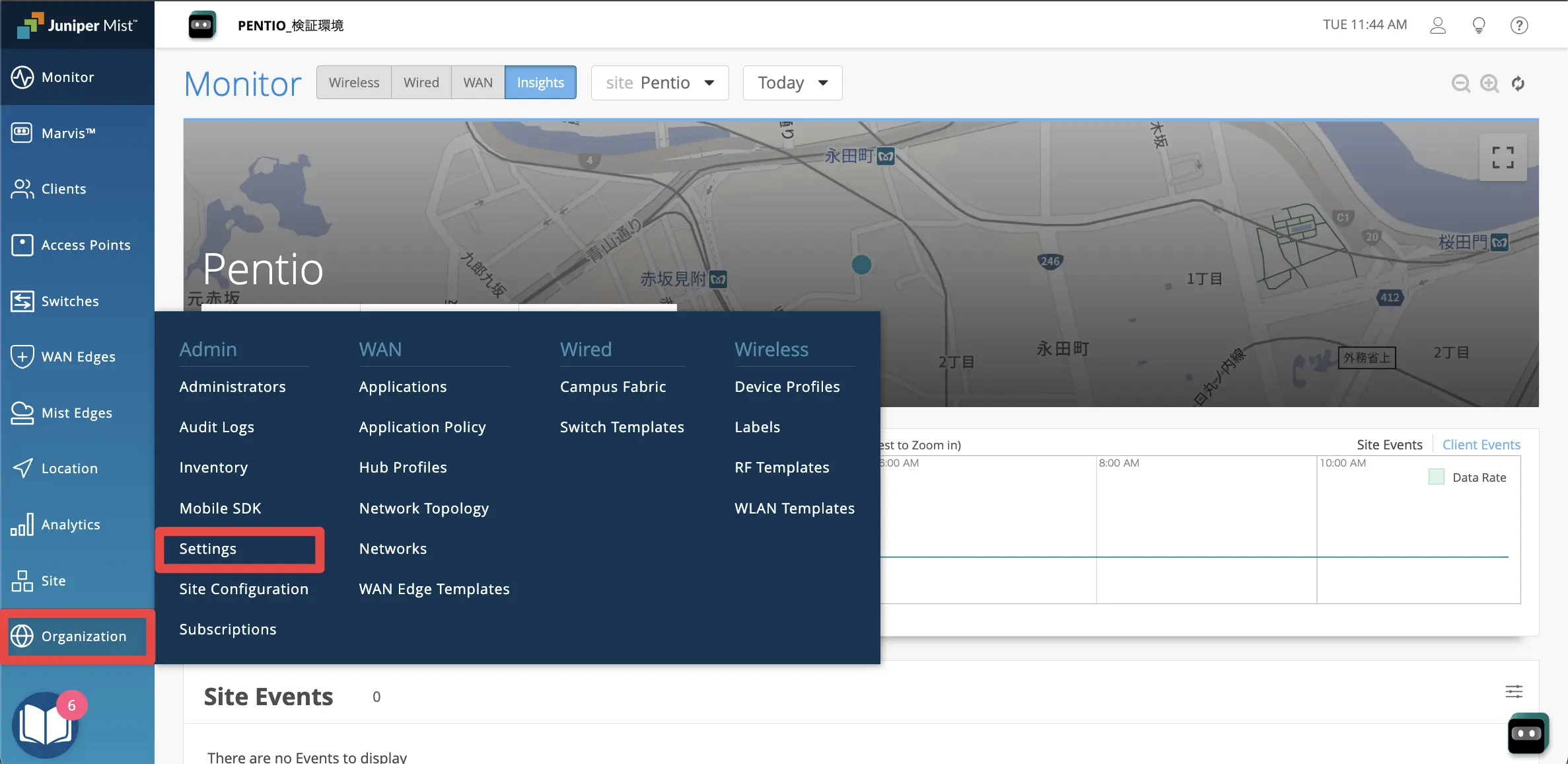Open Inventory in the Admin menu

pos(213,467)
